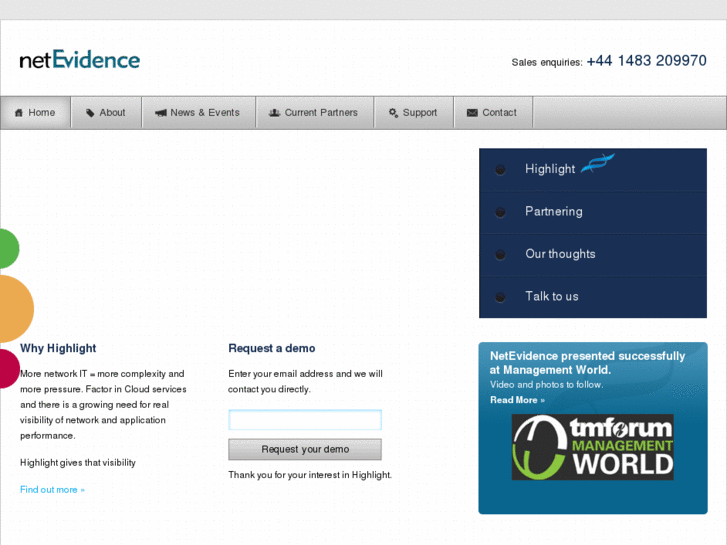Follow the Read More link
Viewport: 727px width, 545px height.
517,400
